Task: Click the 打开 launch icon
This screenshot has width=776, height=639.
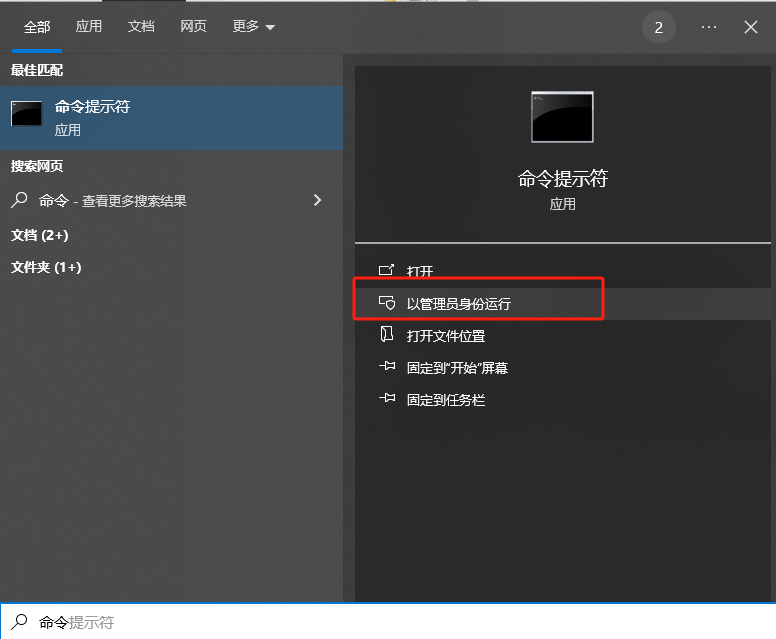Action: 387,270
